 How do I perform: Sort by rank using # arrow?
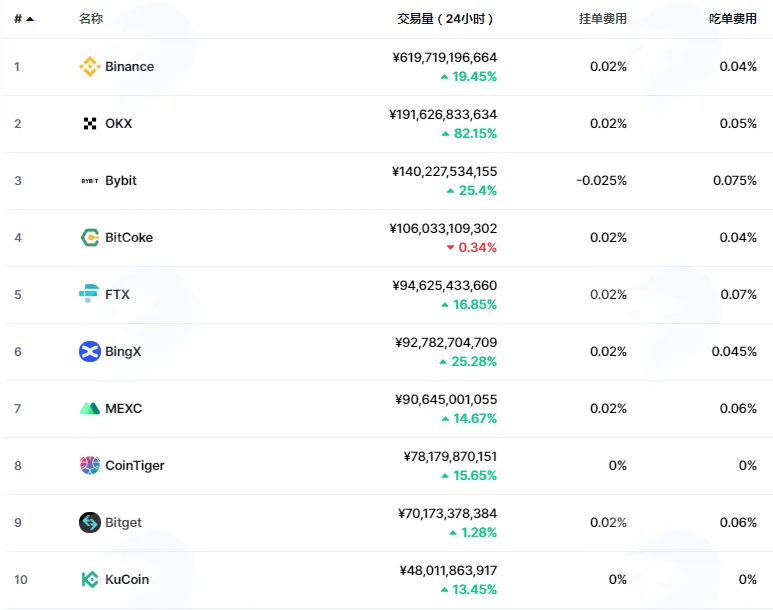coord(24,19)
